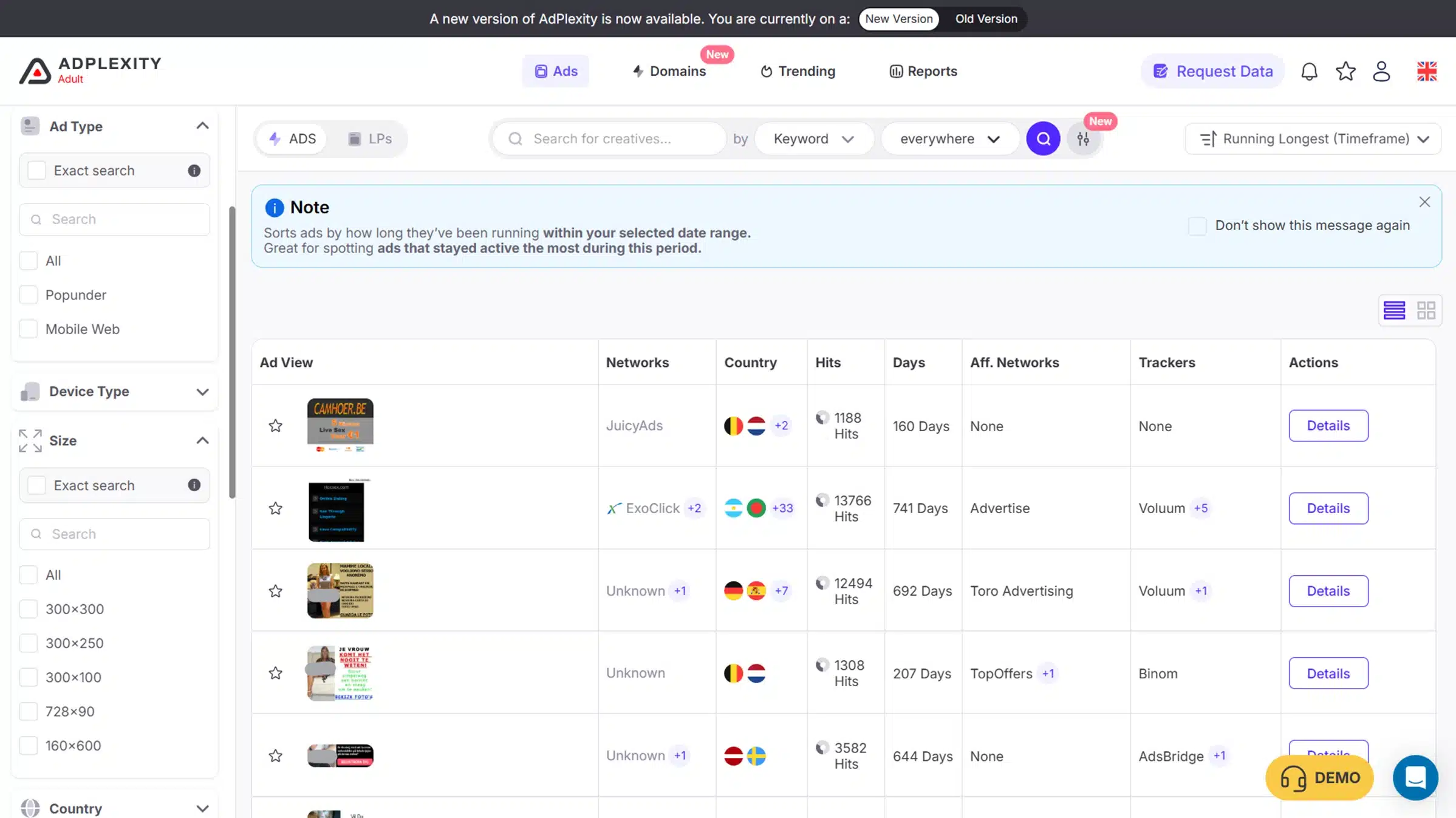Click the ExoClick network logo
This screenshot has height=818, width=1456.
coord(614,508)
